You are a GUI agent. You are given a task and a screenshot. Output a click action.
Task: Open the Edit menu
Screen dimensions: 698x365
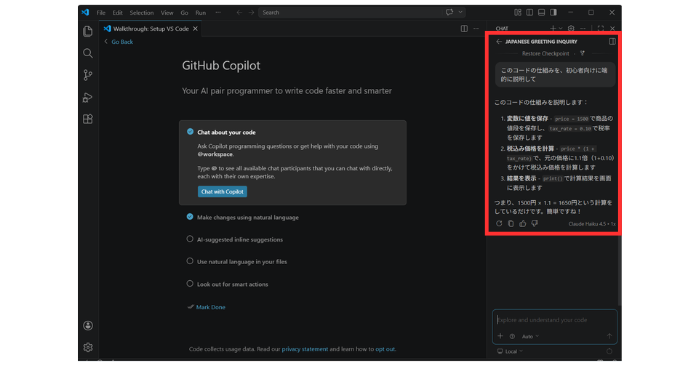click(x=118, y=12)
